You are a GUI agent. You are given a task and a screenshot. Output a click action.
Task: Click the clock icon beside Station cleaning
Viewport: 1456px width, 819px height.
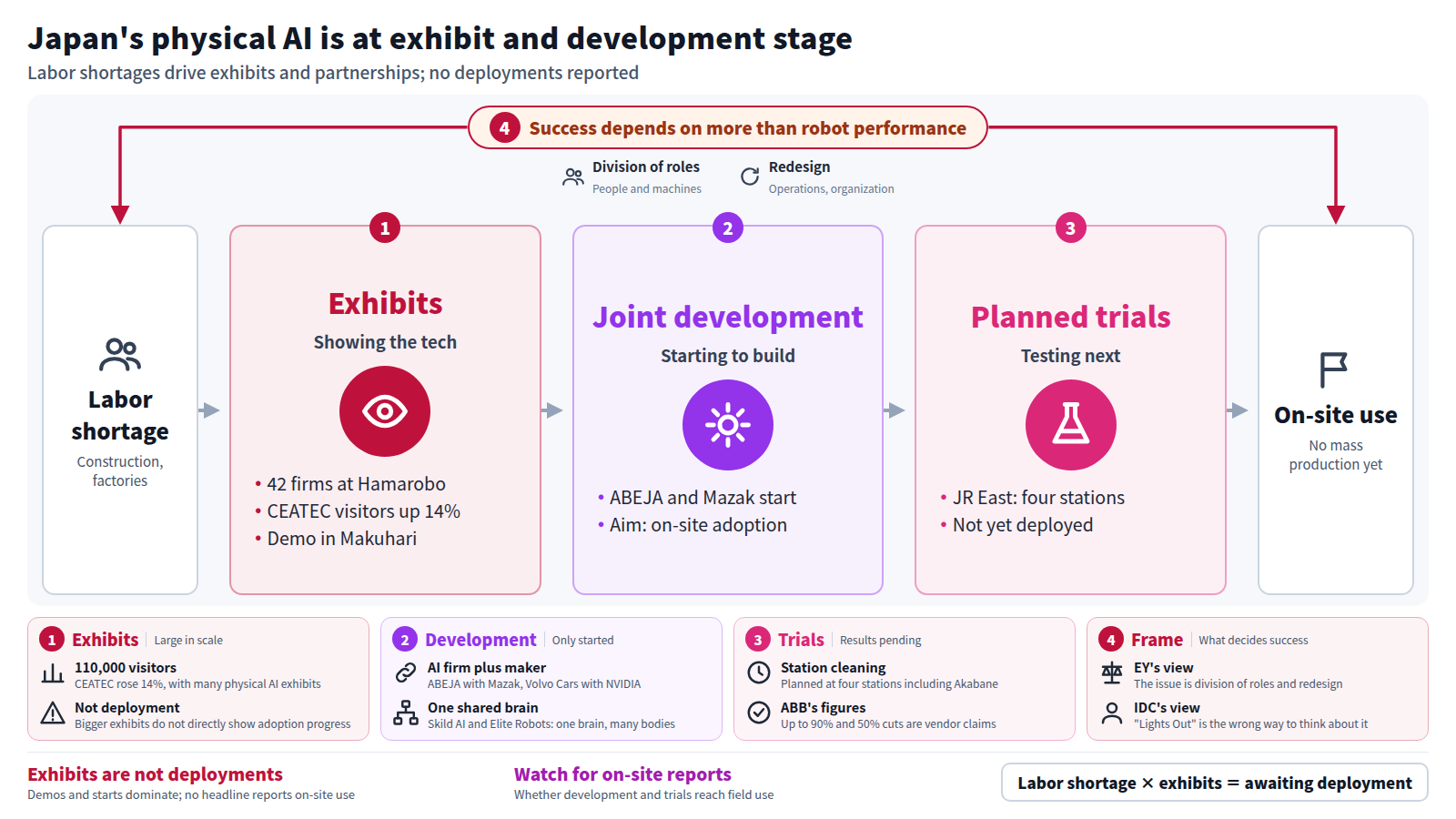(x=759, y=673)
